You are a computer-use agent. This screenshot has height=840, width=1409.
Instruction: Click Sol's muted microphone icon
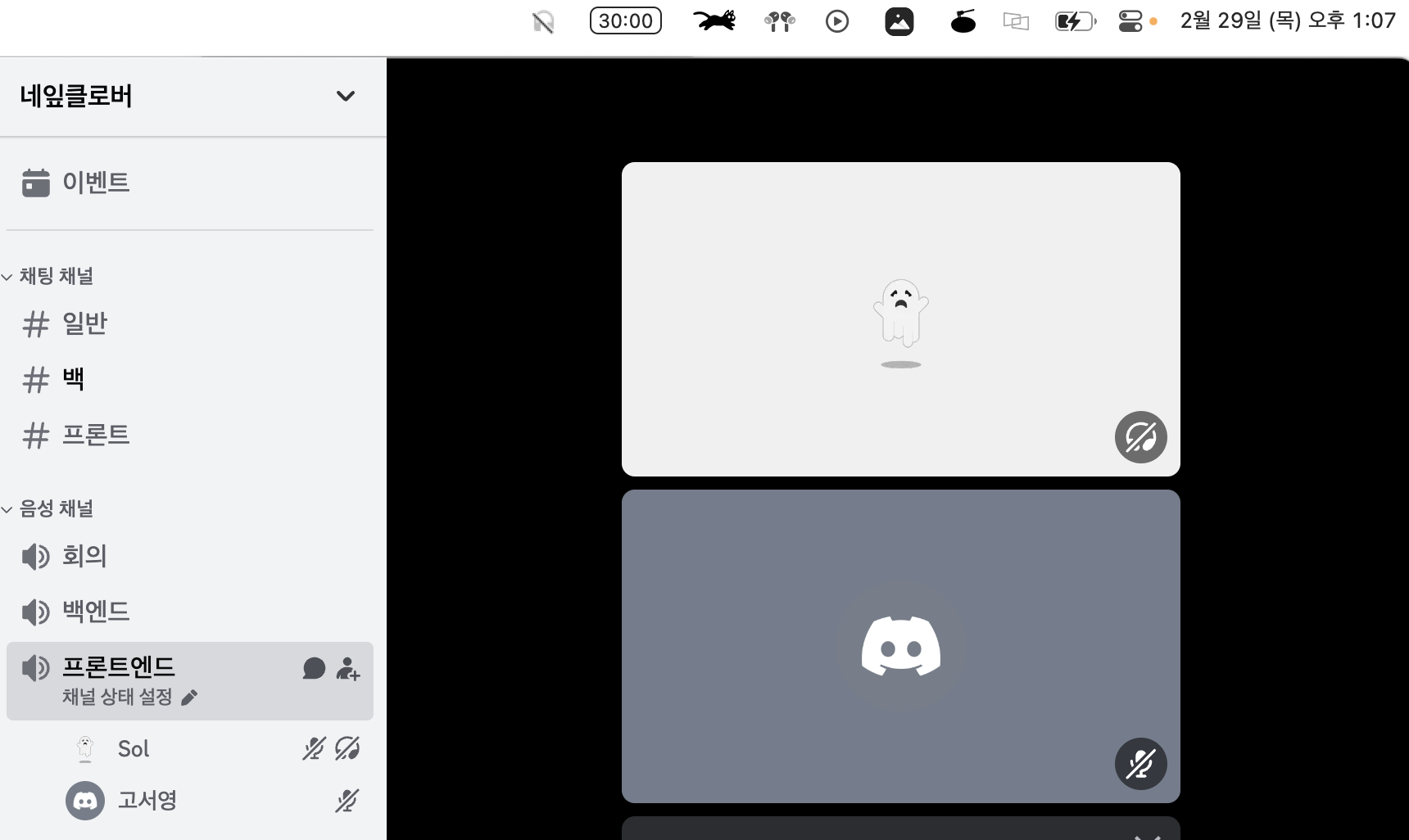pyautogui.click(x=314, y=749)
